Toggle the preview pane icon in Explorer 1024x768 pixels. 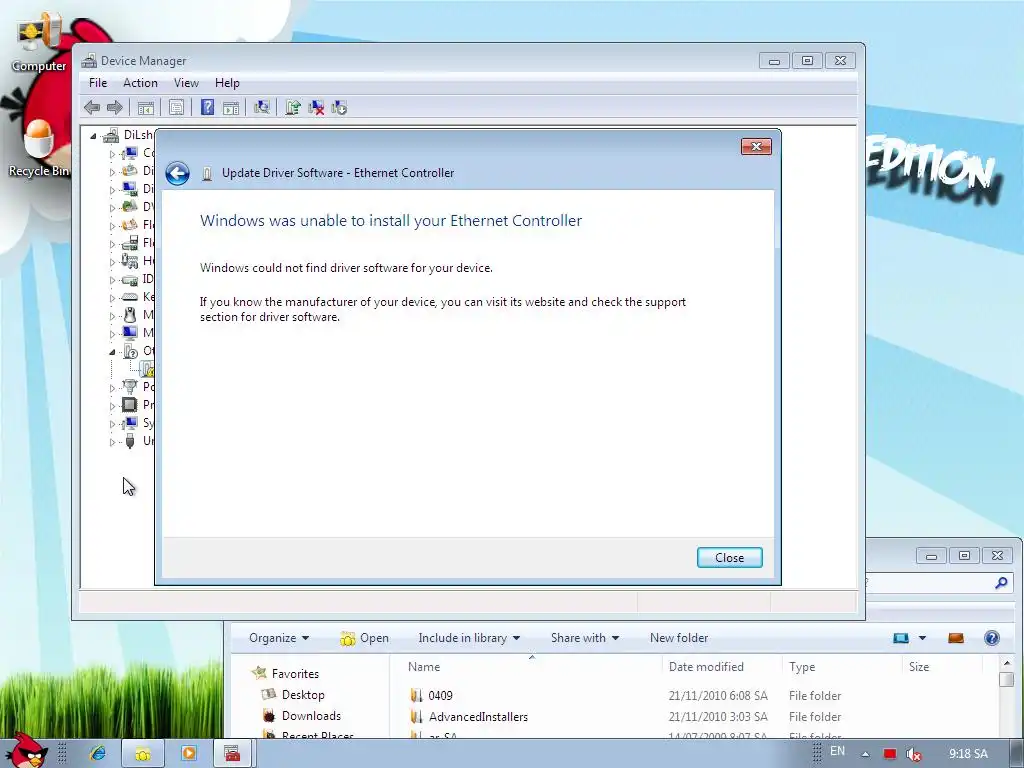955,638
